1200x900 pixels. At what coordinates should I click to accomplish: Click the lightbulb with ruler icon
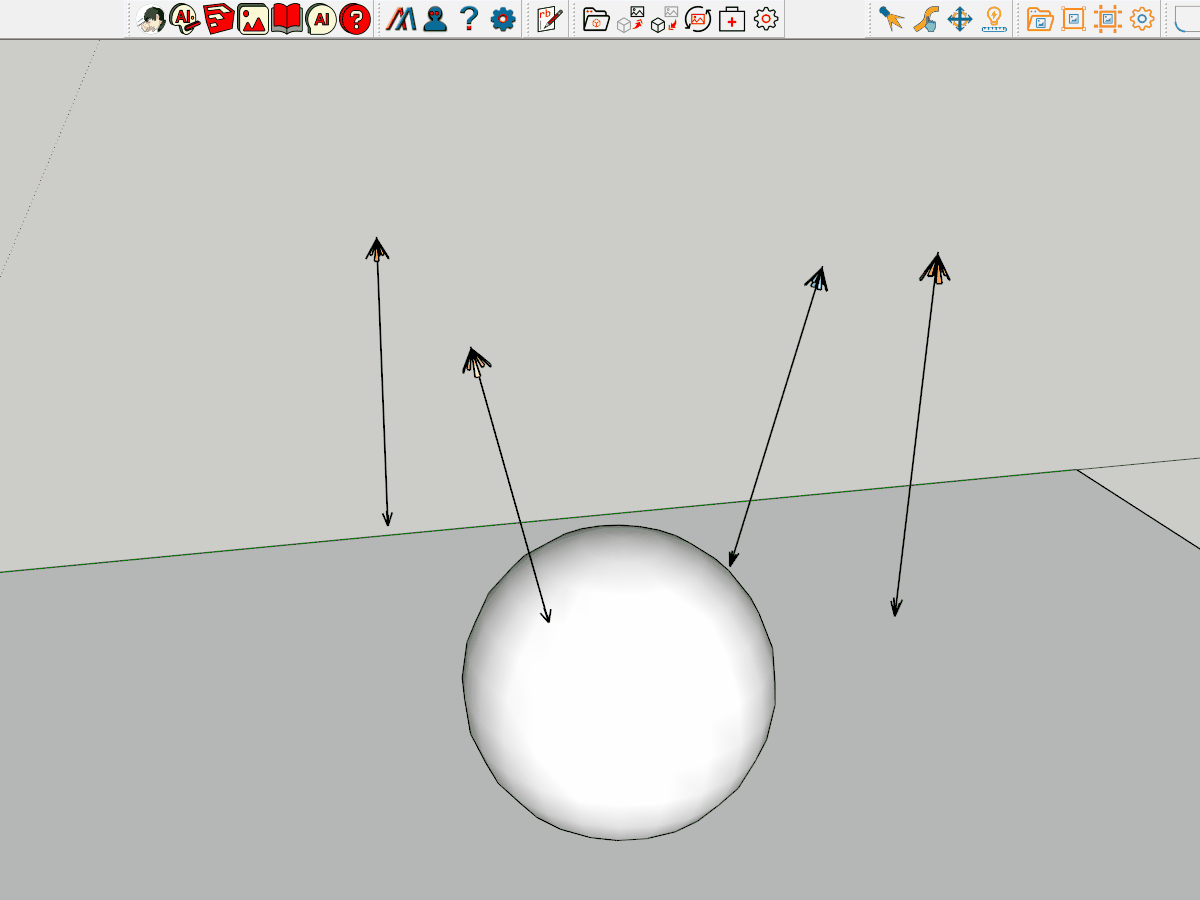pos(994,19)
